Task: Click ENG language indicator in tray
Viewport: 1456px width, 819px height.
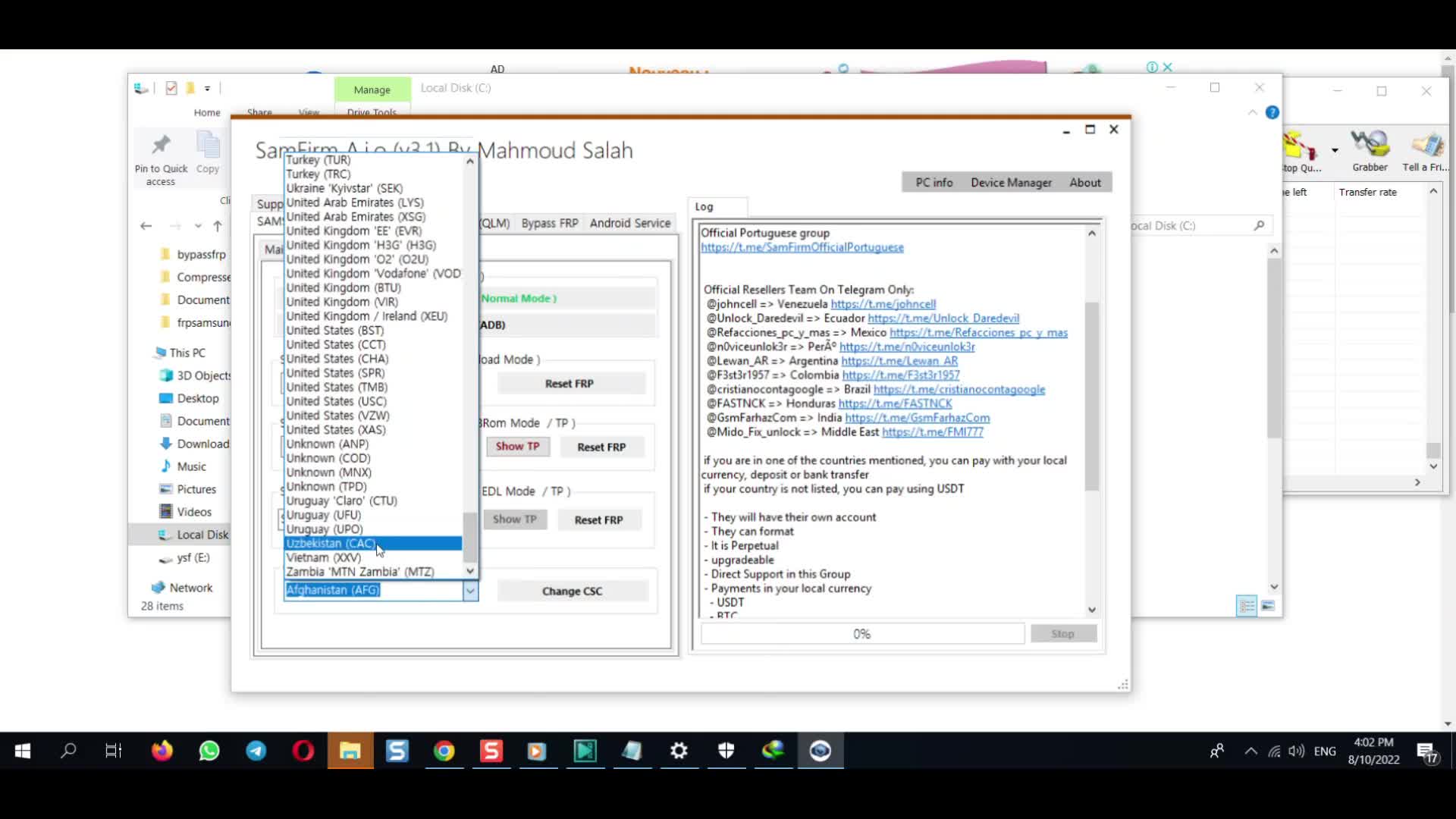Action: pos(1325,752)
